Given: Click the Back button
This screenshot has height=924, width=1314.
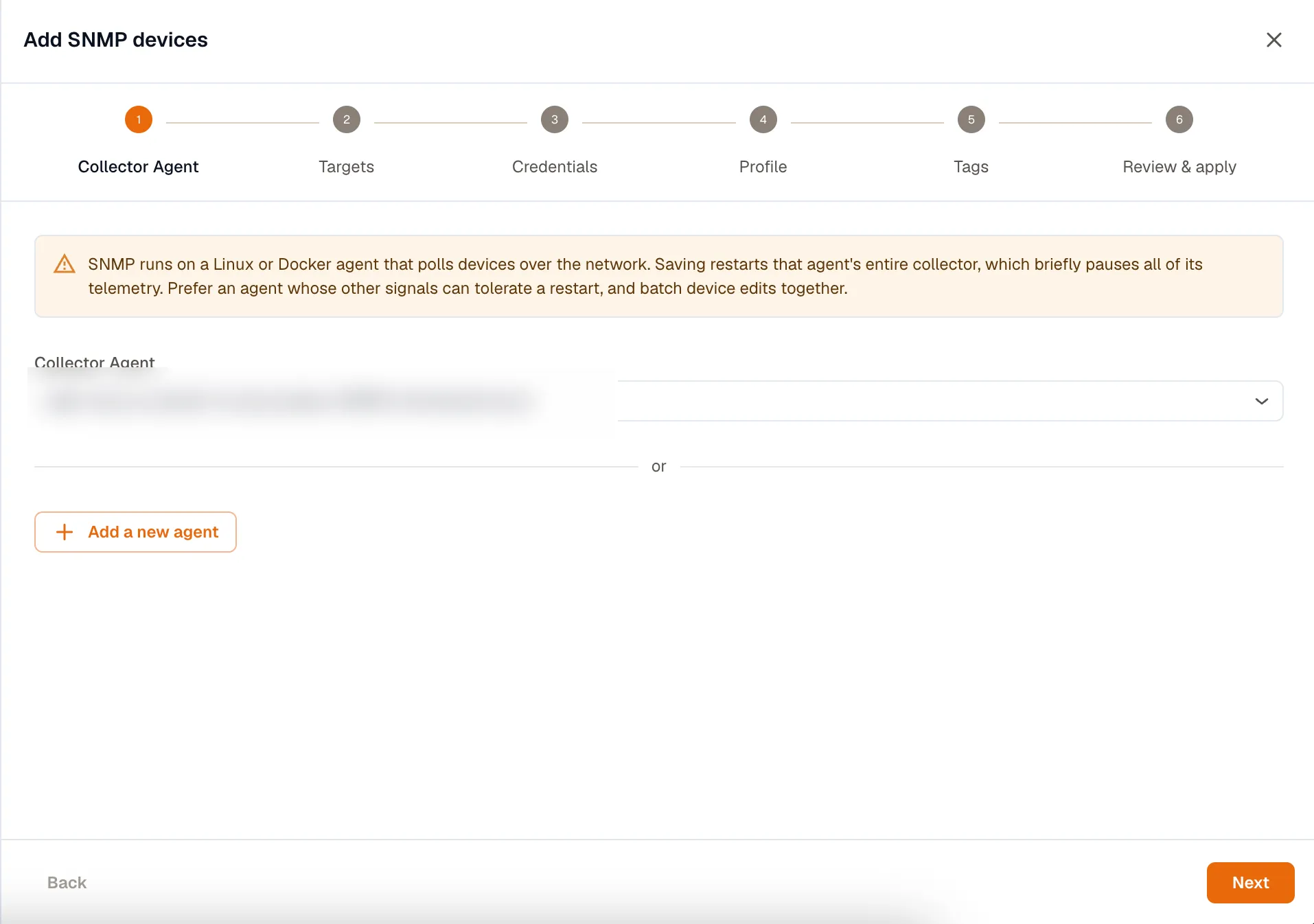Looking at the screenshot, I should pos(67,883).
